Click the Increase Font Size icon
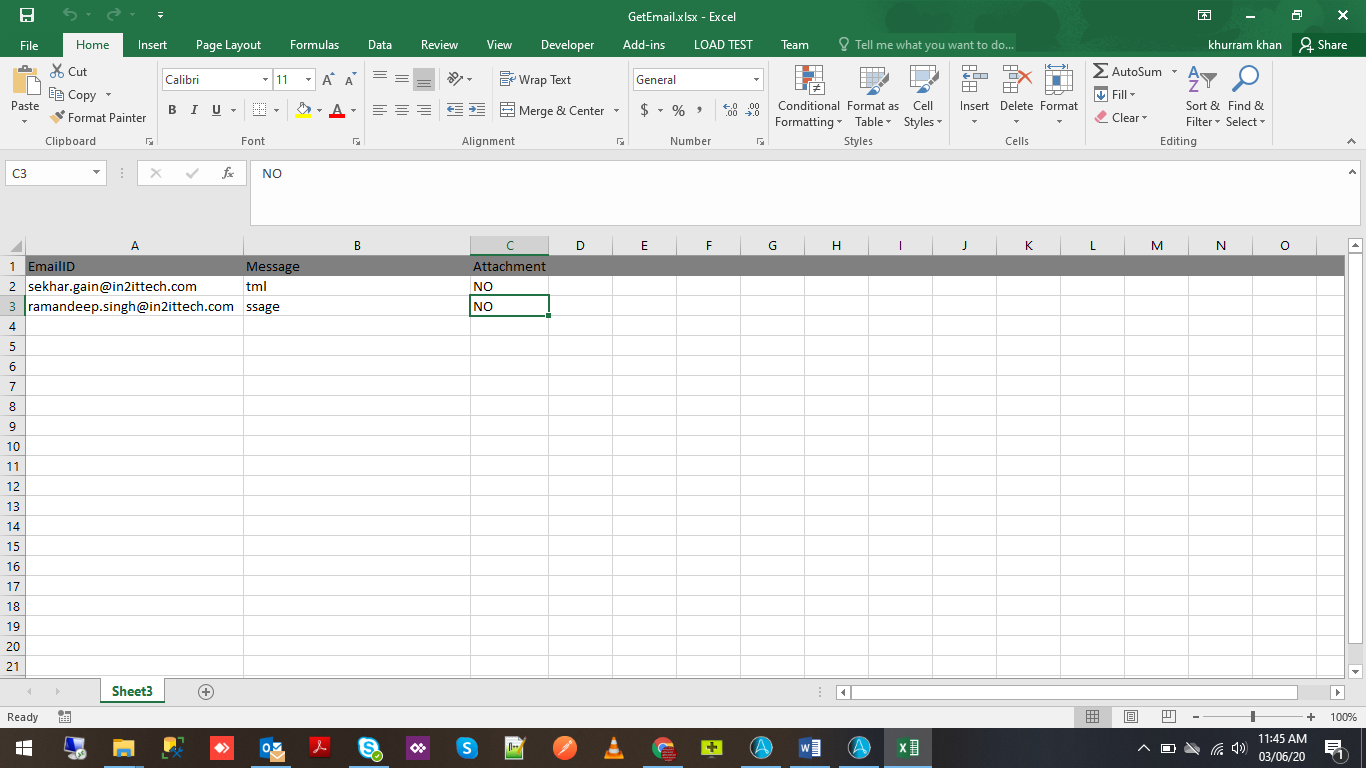This screenshot has width=1366, height=768. (328, 80)
